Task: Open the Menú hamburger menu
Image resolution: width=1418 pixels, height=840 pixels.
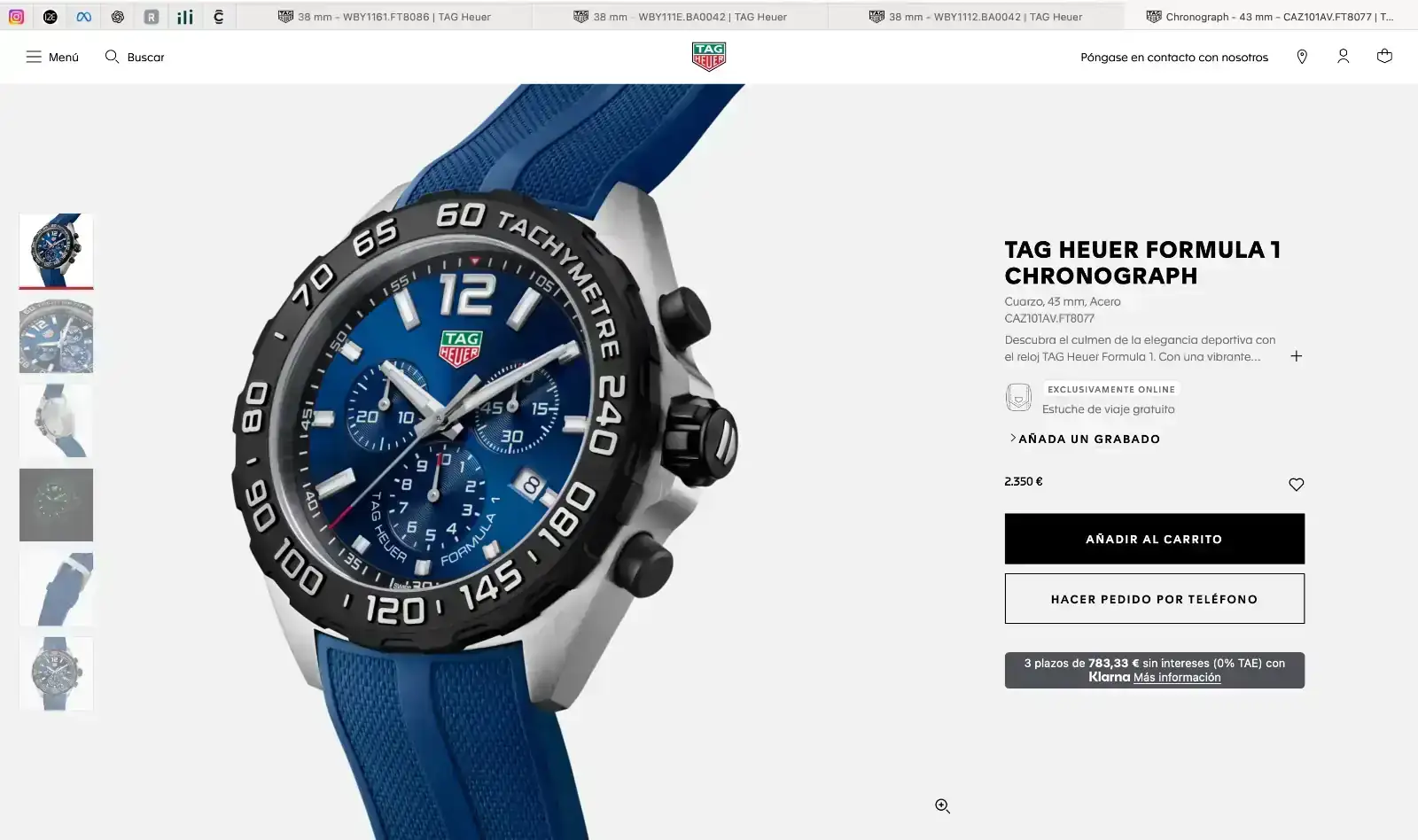Action: (x=52, y=57)
